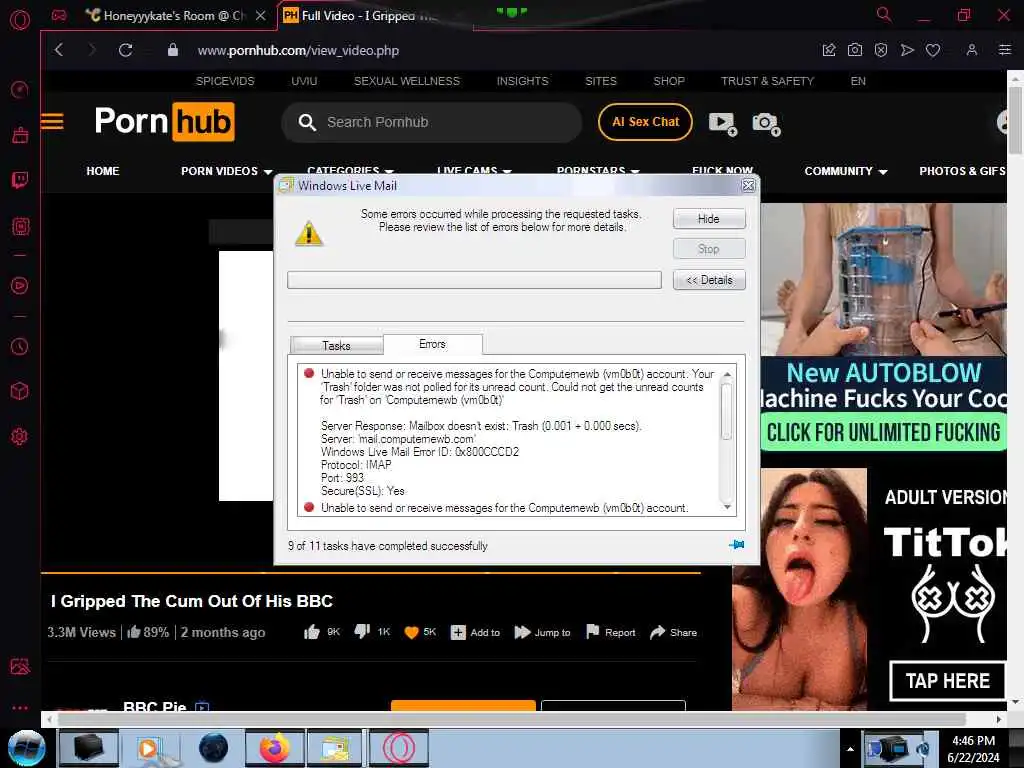Click the thumbs-up like icon
The width and height of the screenshot is (1024, 768).
pyautogui.click(x=312, y=632)
